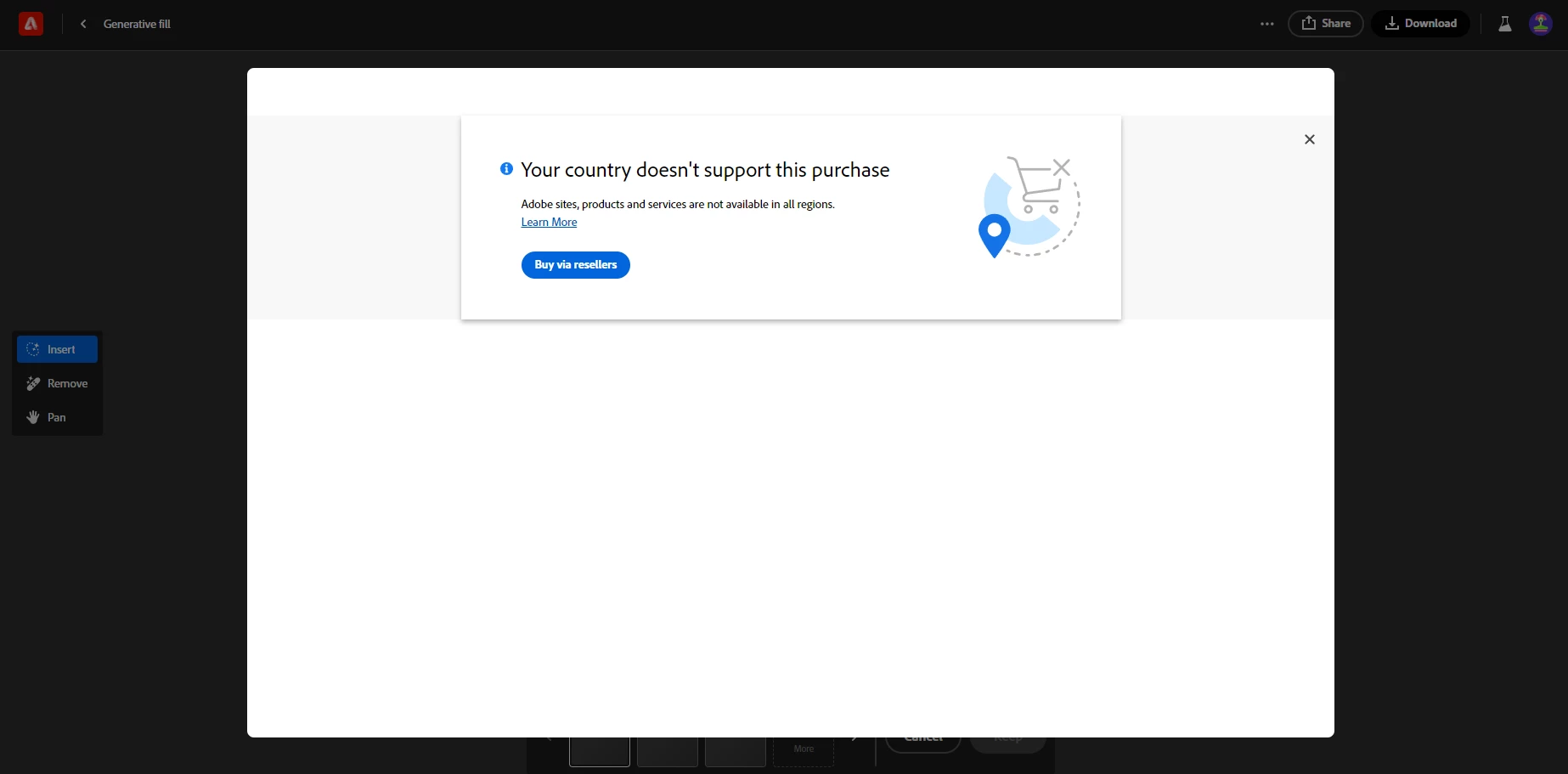This screenshot has width=1568, height=774.
Task: Select the third generated result thumbnail
Action: click(736, 752)
